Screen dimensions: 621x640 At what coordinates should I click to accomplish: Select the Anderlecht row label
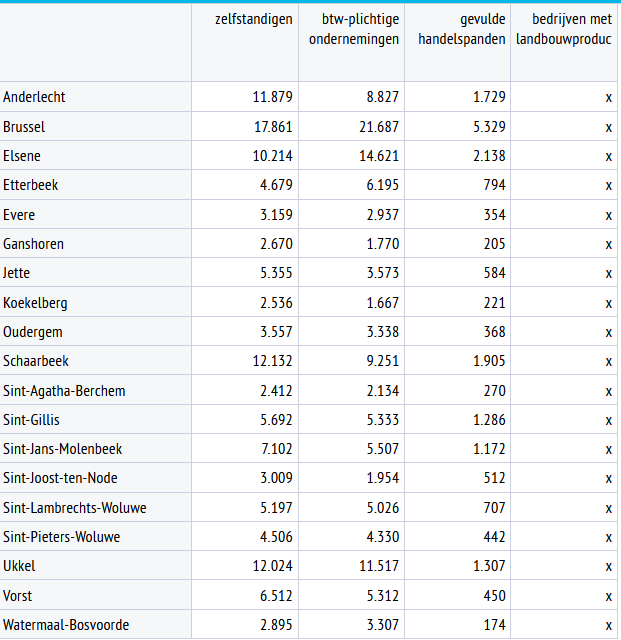(x=35, y=97)
